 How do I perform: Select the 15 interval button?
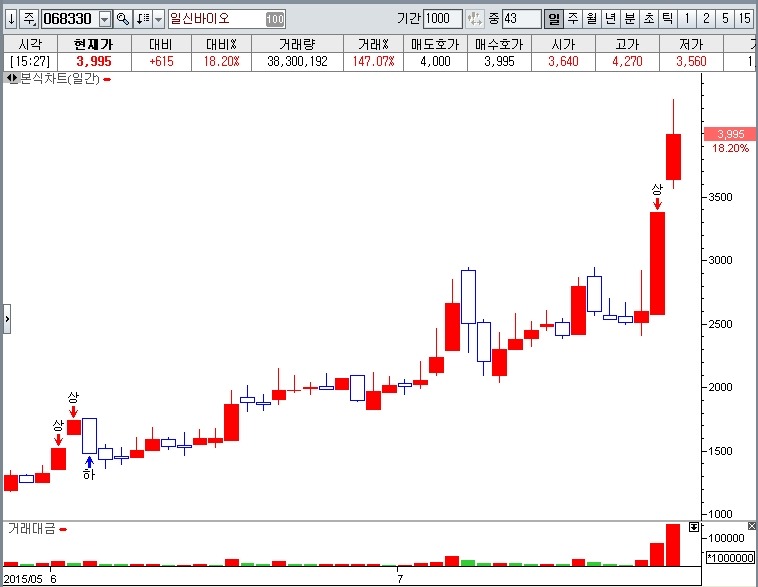click(x=744, y=19)
